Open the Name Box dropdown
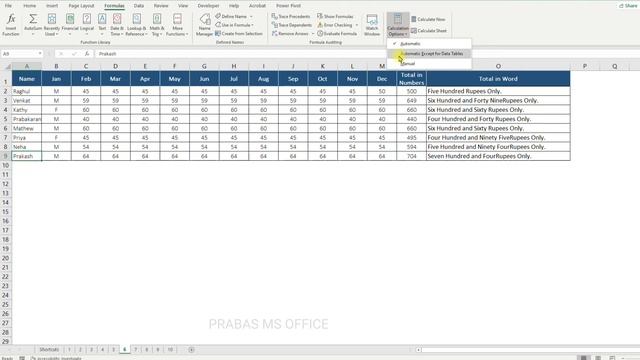Viewport: 640px width, 360px height. [x=40, y=53]
